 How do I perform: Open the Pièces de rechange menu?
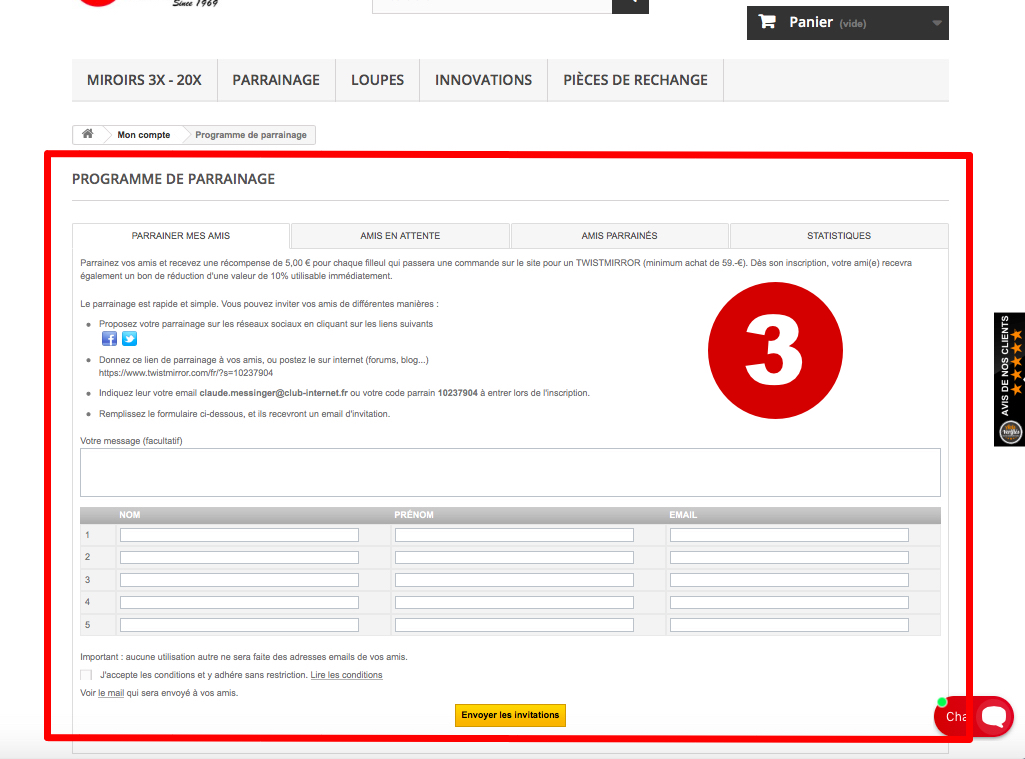[x=635, y=80]
